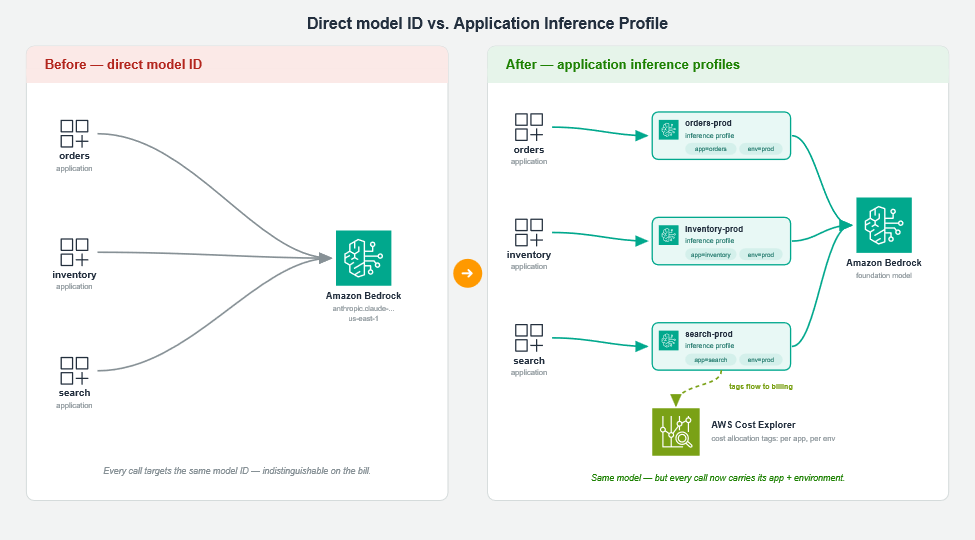
Task: Click the "orders" label in the Before panel
Action: (74, 156)
